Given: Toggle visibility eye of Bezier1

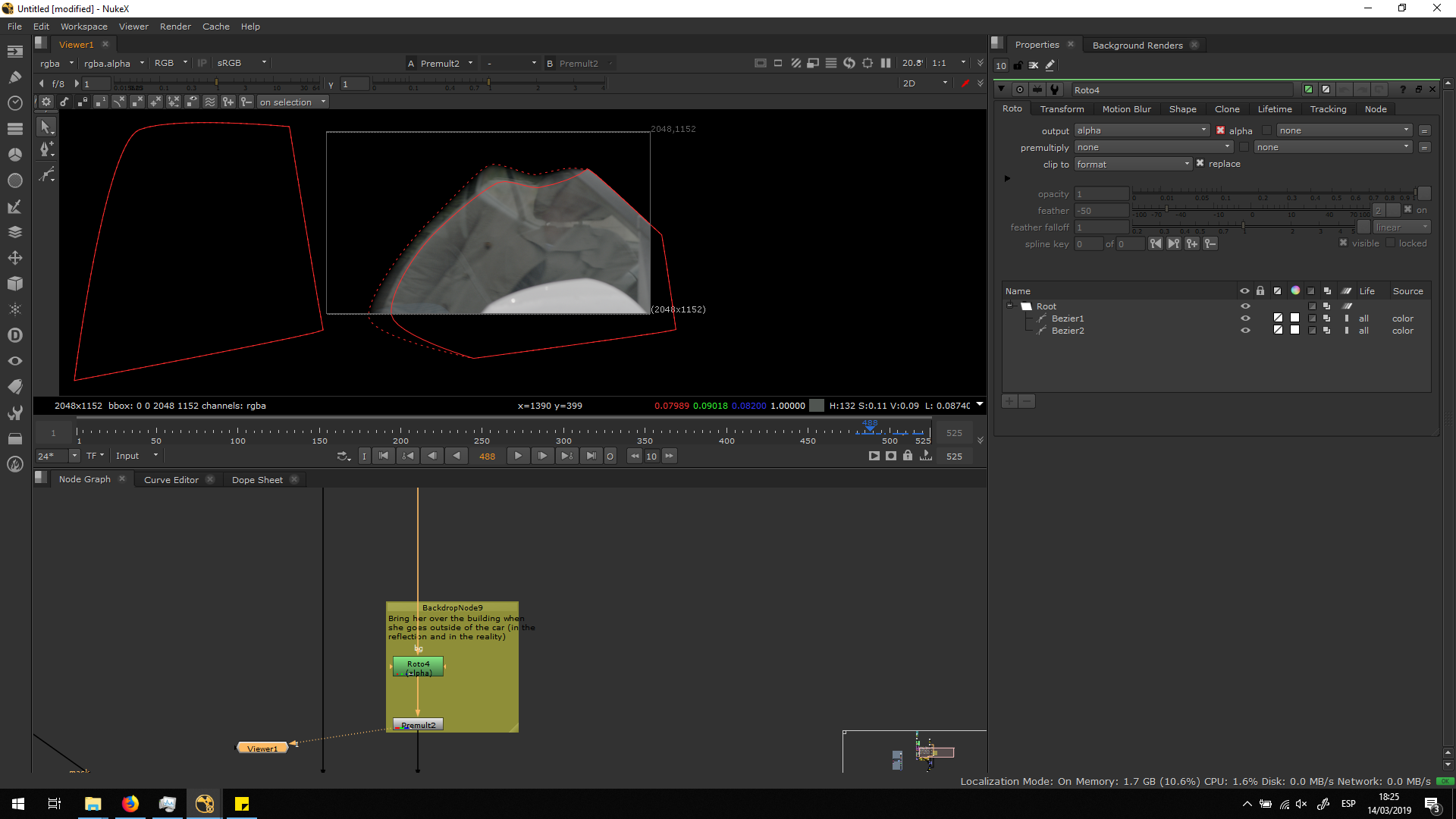Looking at the screenshot, I should [1244, 318].
